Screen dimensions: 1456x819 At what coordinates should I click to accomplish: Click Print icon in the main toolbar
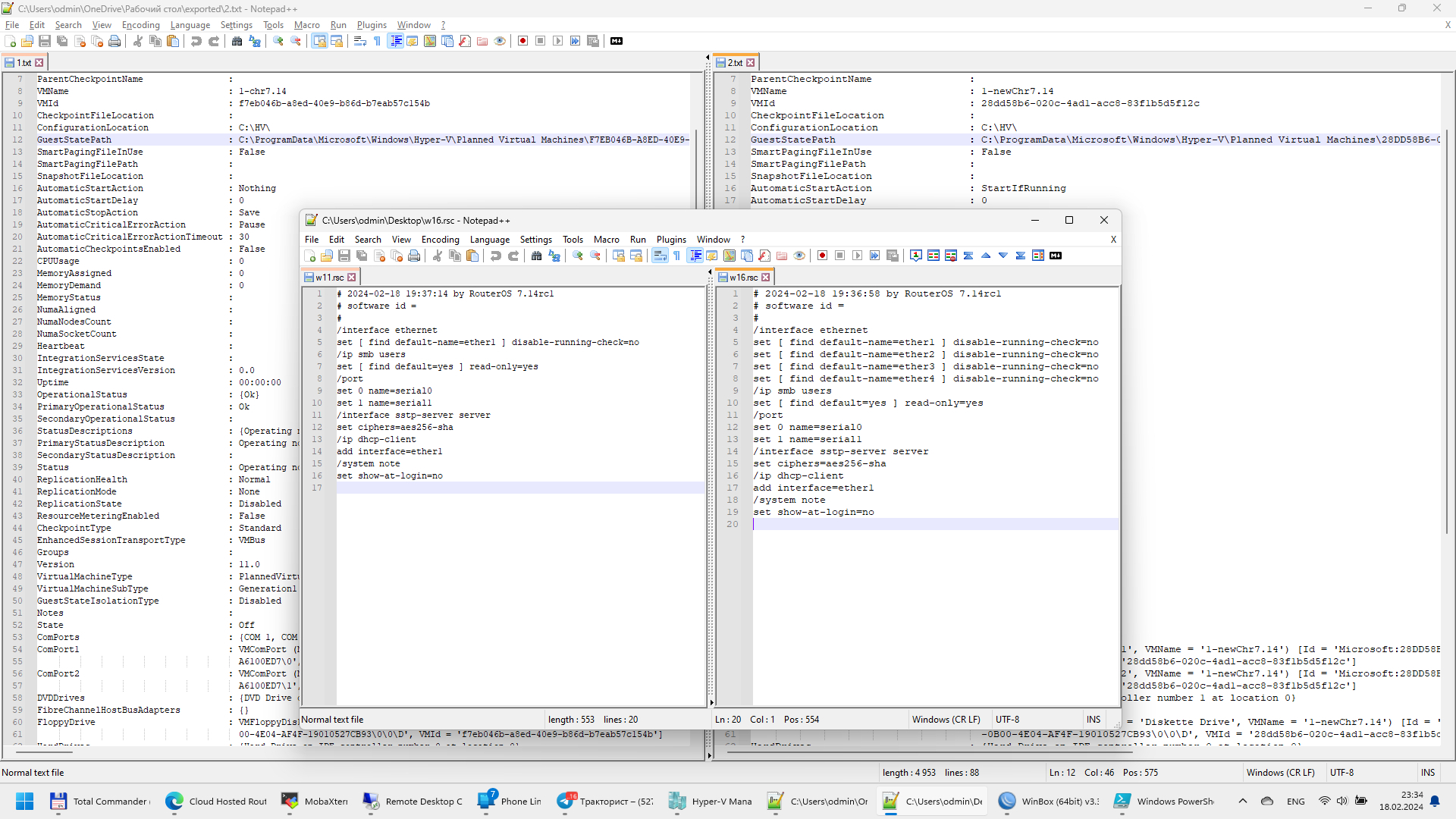[115, 41]
